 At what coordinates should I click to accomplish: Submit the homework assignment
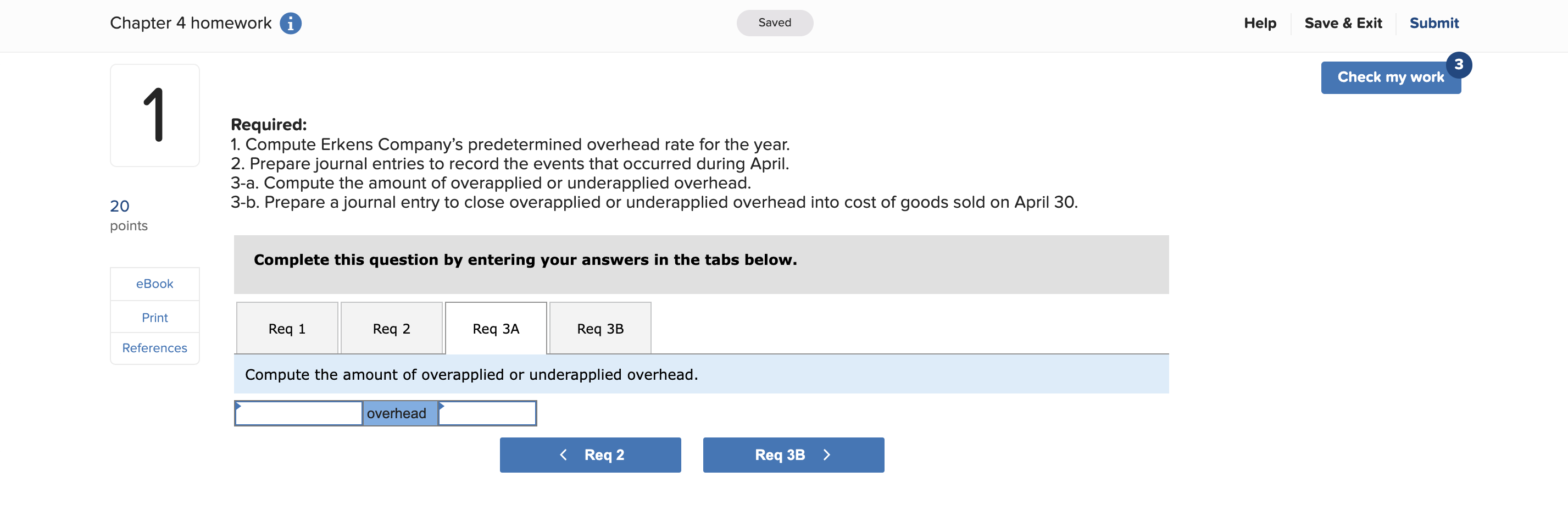(1433, 23)
